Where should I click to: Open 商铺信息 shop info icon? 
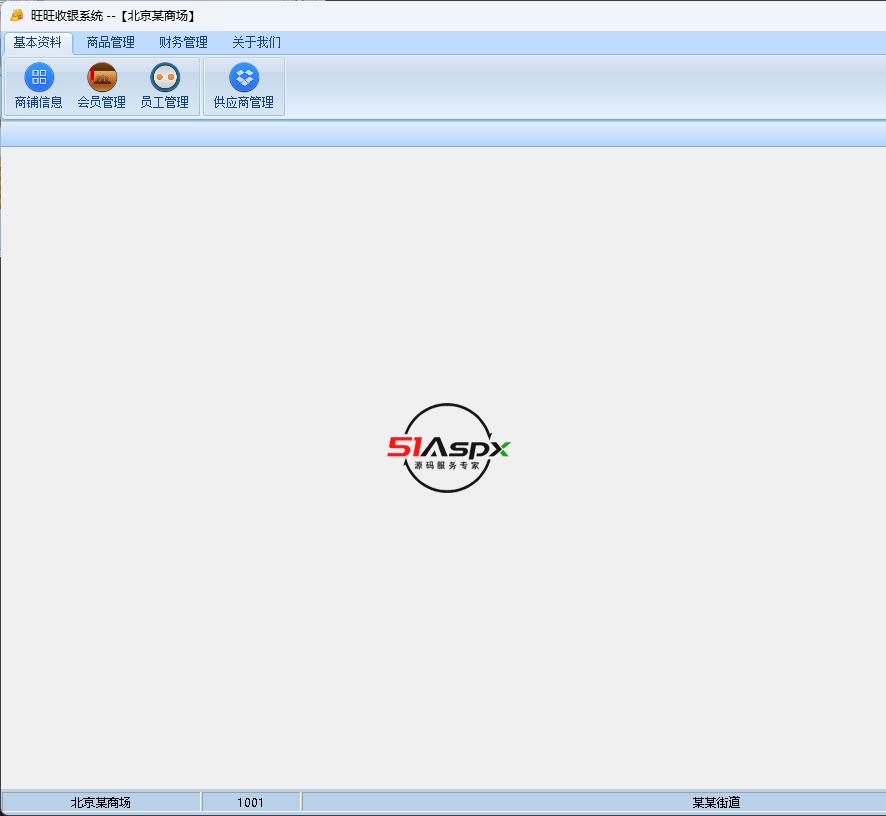39,77
